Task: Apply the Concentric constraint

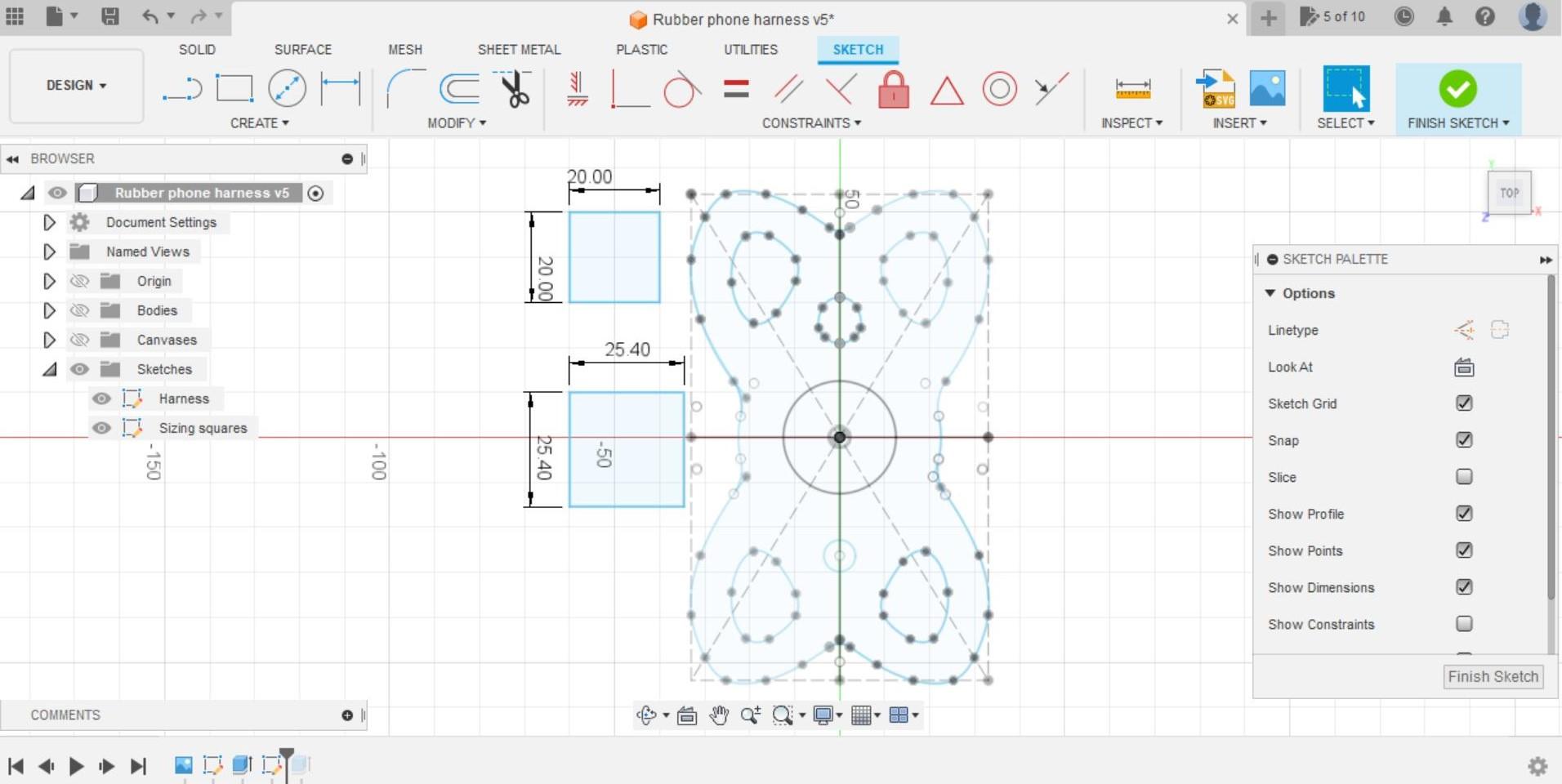Action: pos(999,88)
